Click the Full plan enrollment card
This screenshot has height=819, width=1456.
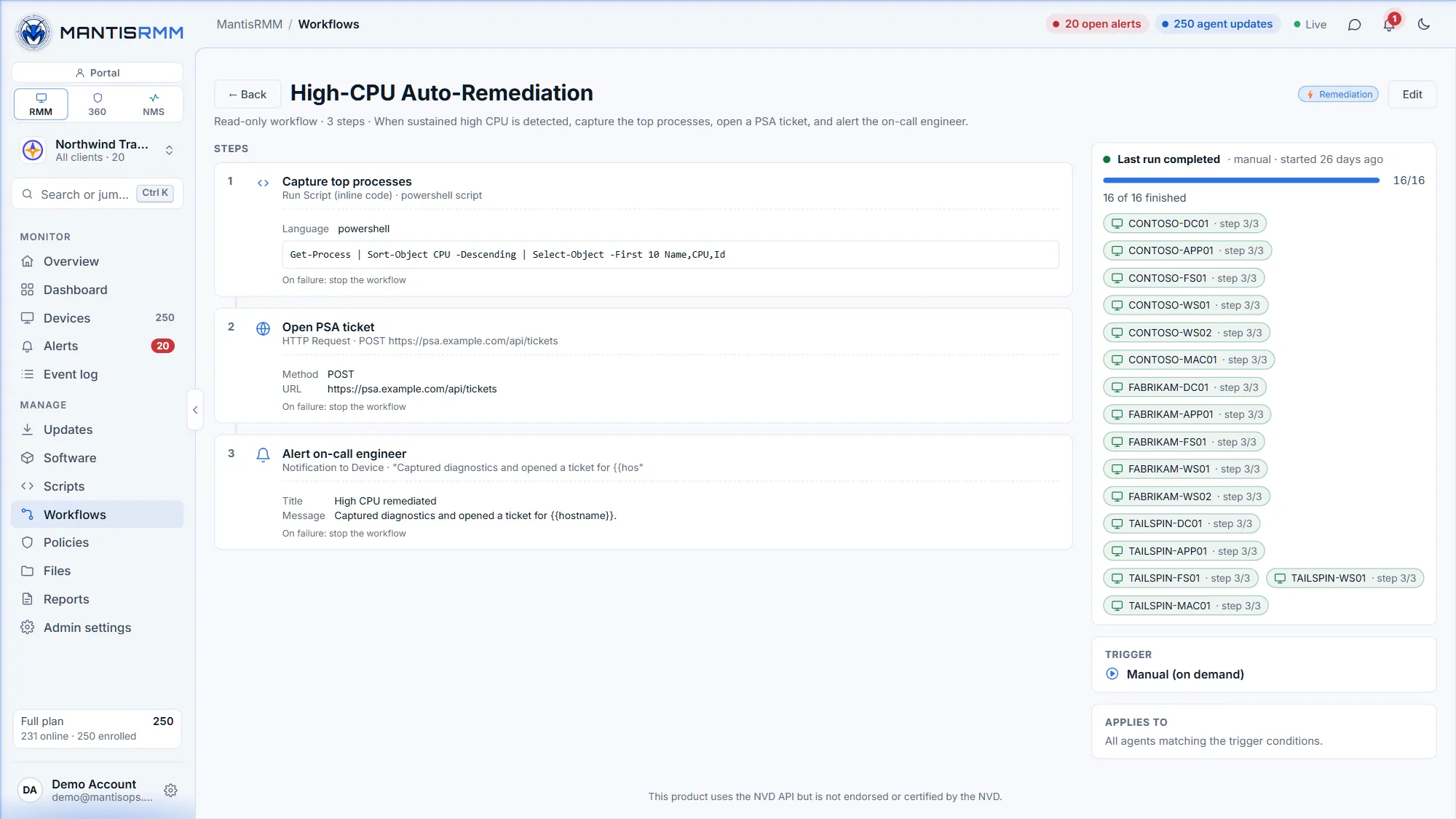click(98, 728)
